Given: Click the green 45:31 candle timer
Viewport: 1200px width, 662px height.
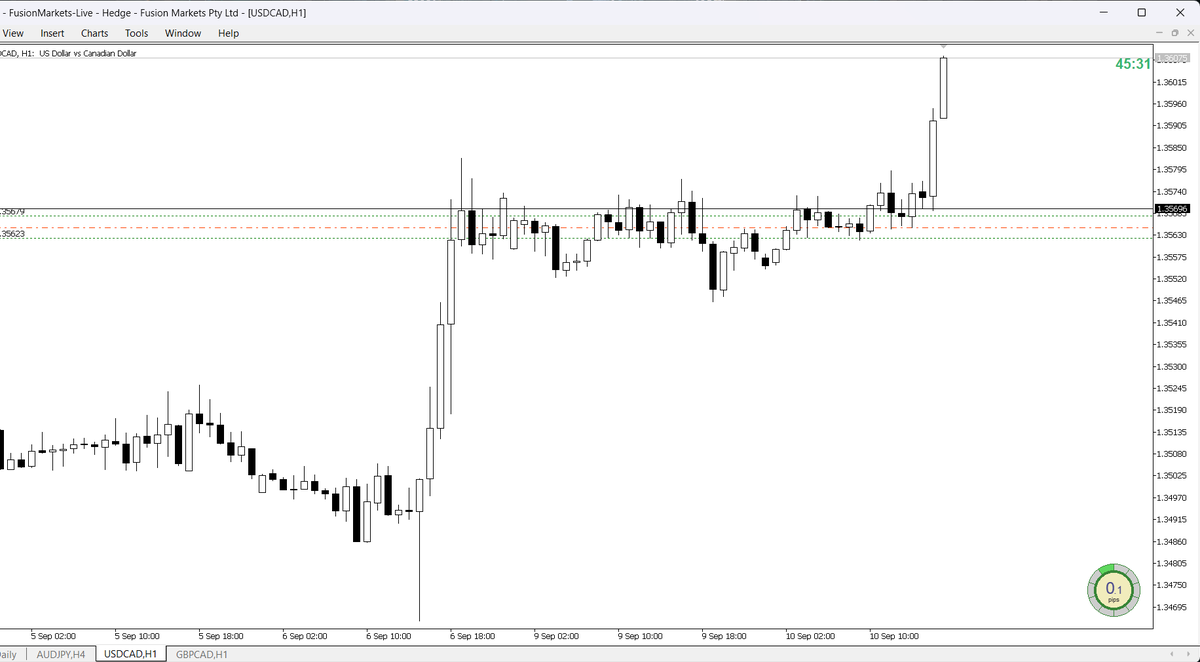Looking at the screenshot, I should pos(1133,64).
